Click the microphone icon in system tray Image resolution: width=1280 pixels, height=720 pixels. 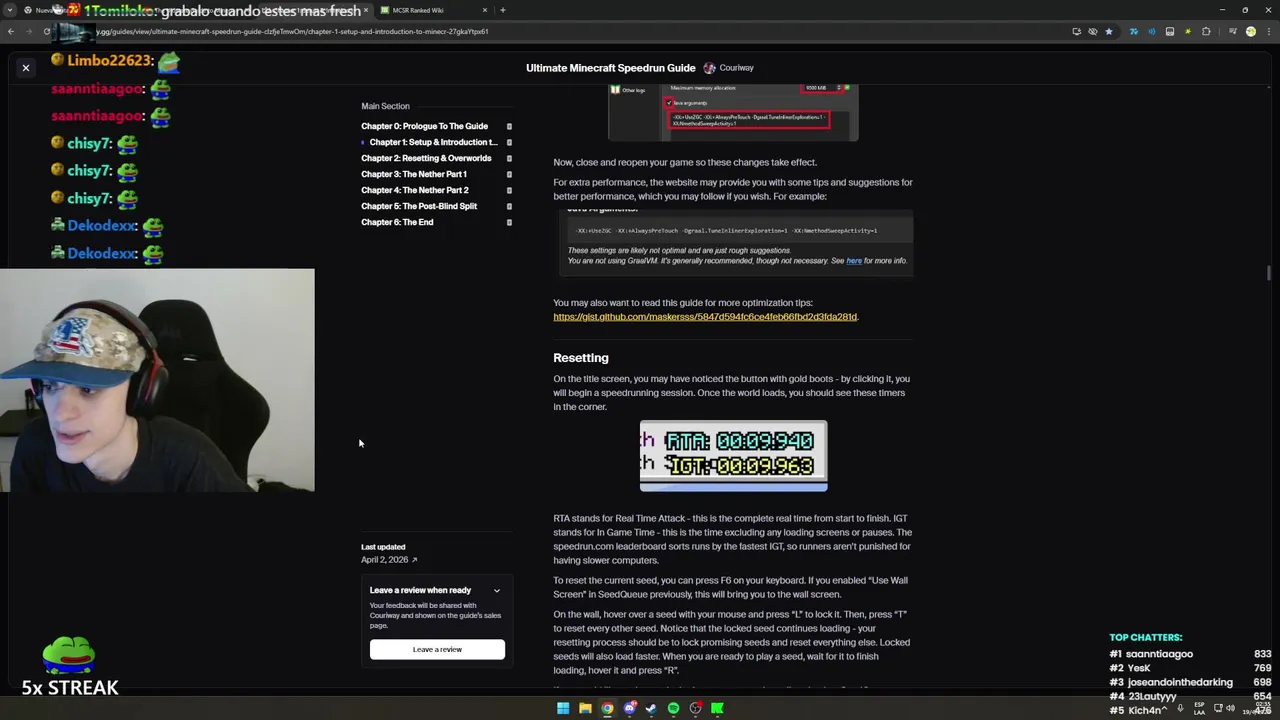(1180, 708)
